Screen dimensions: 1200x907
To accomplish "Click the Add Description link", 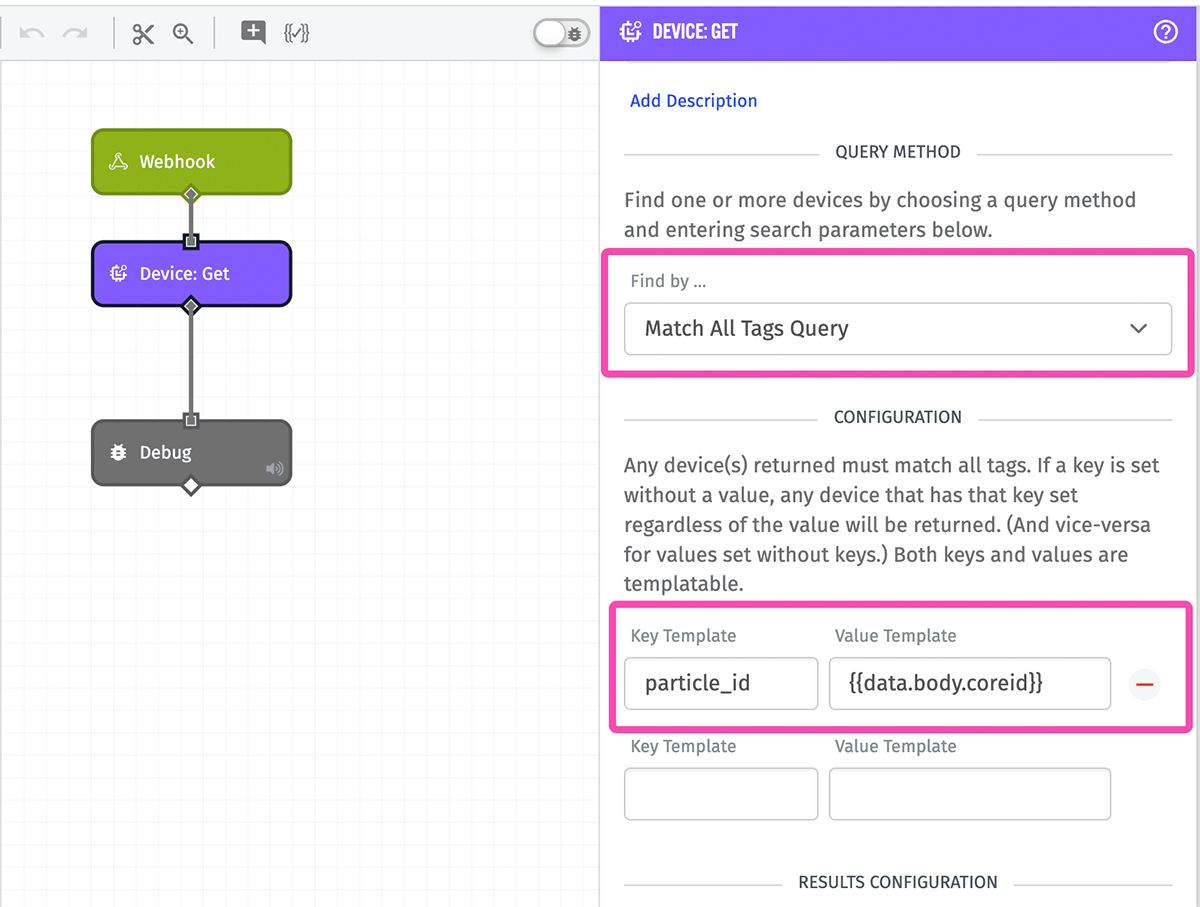I will (693, 100).
